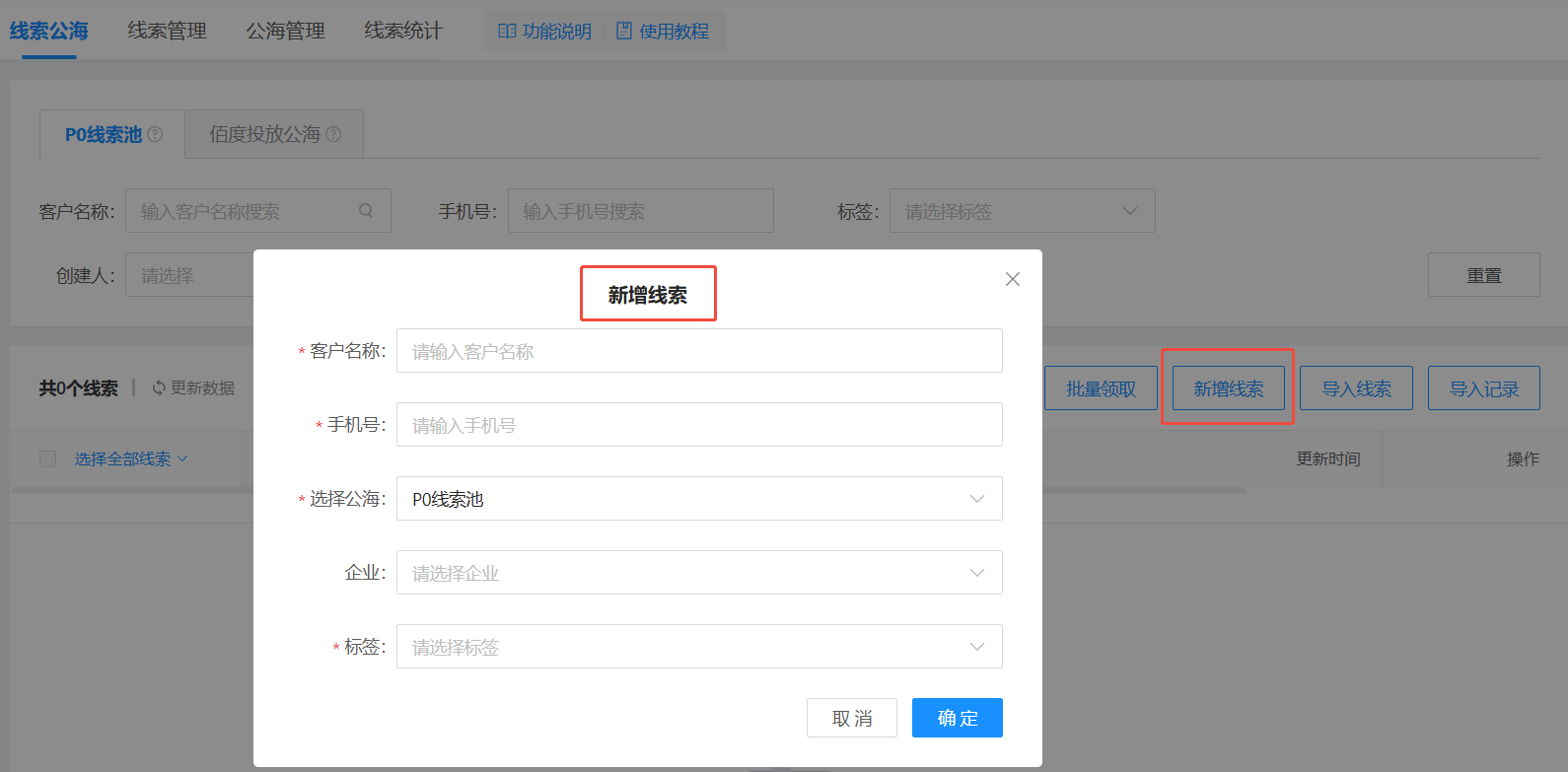Switch to 佰度投放公海 tab
Image resolution: width=1568 pixels, height=772 pixels.
pyautogui.click(x=265, y=134)
